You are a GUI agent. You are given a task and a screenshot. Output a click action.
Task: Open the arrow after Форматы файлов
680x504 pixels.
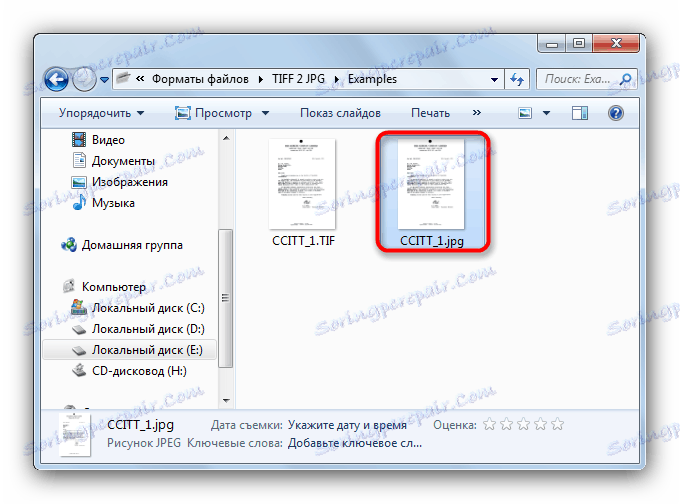coord(260,79)
